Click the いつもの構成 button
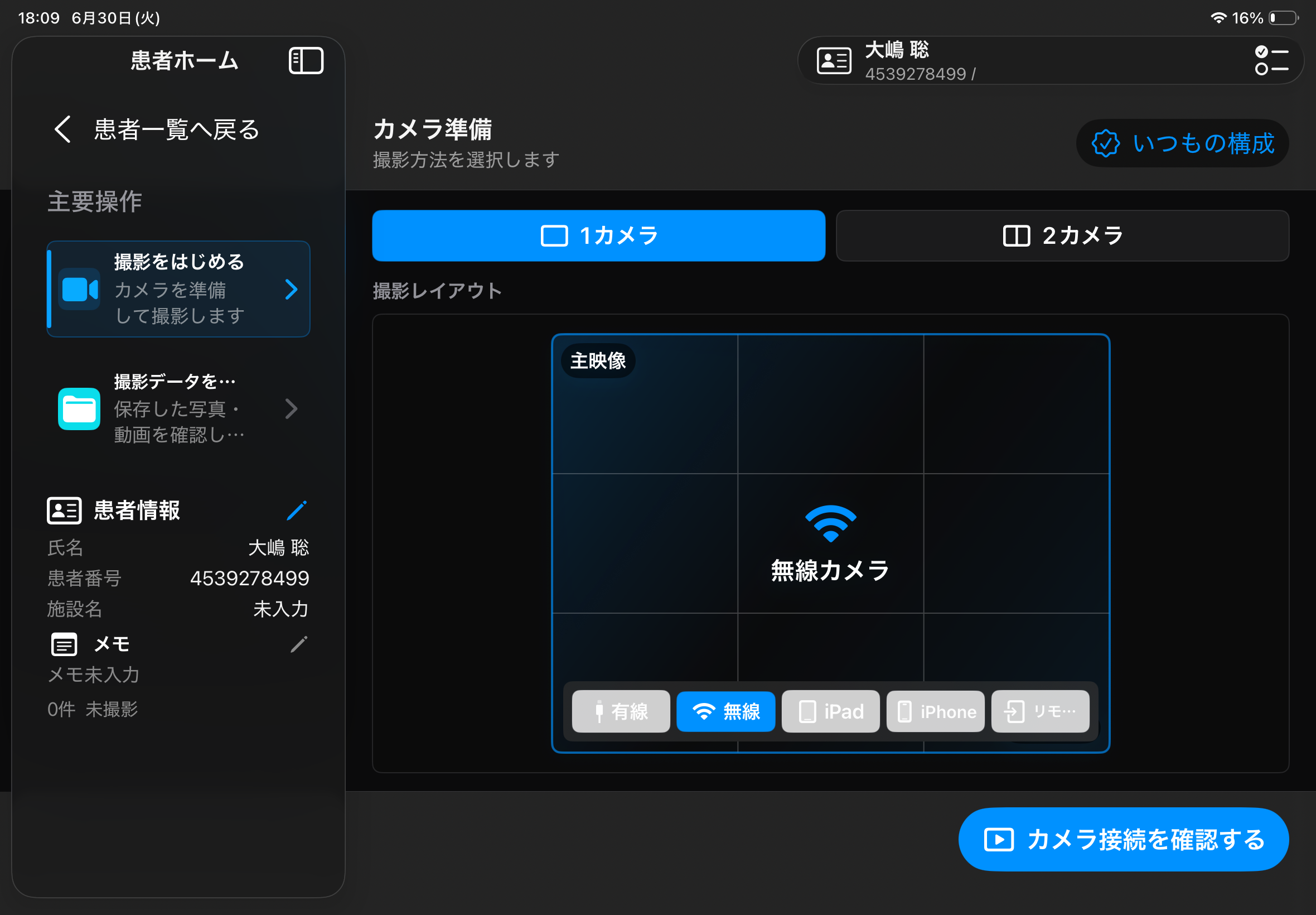The image size is (1316, 915). click(1183, 143)
